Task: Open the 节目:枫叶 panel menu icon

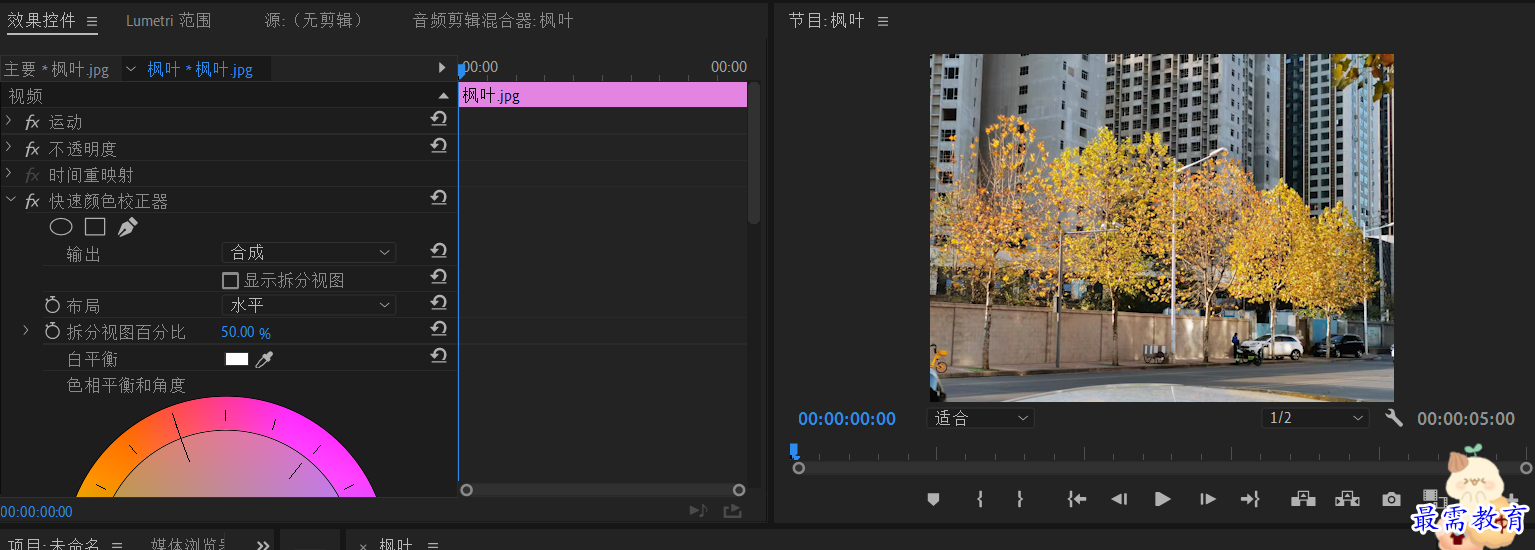Action: [x=882, y=21]
